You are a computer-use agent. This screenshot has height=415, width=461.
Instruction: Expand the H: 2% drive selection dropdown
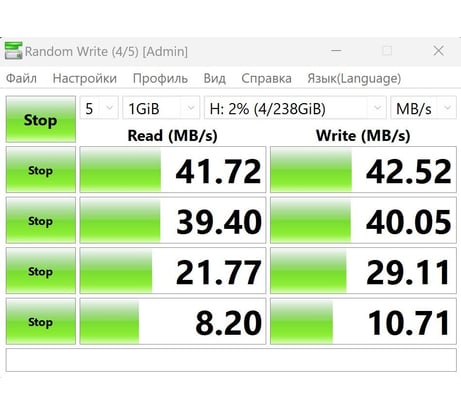tap(295, 108)
